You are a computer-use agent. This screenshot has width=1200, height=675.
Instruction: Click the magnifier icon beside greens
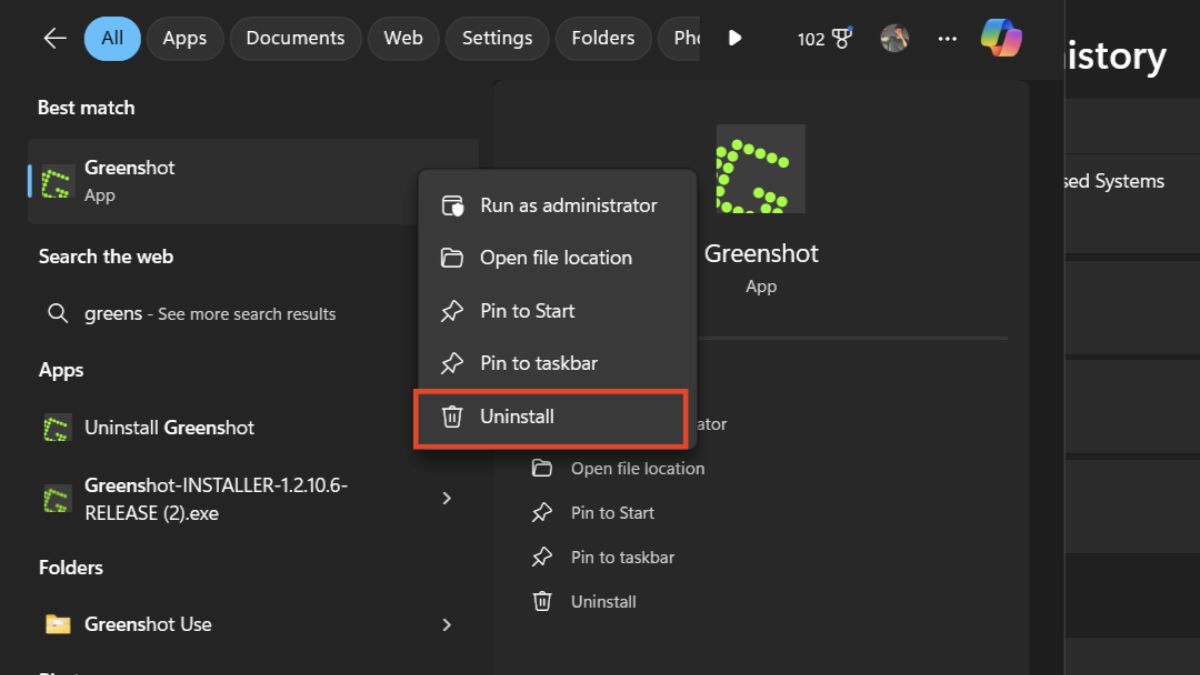[x=57, y=314]
